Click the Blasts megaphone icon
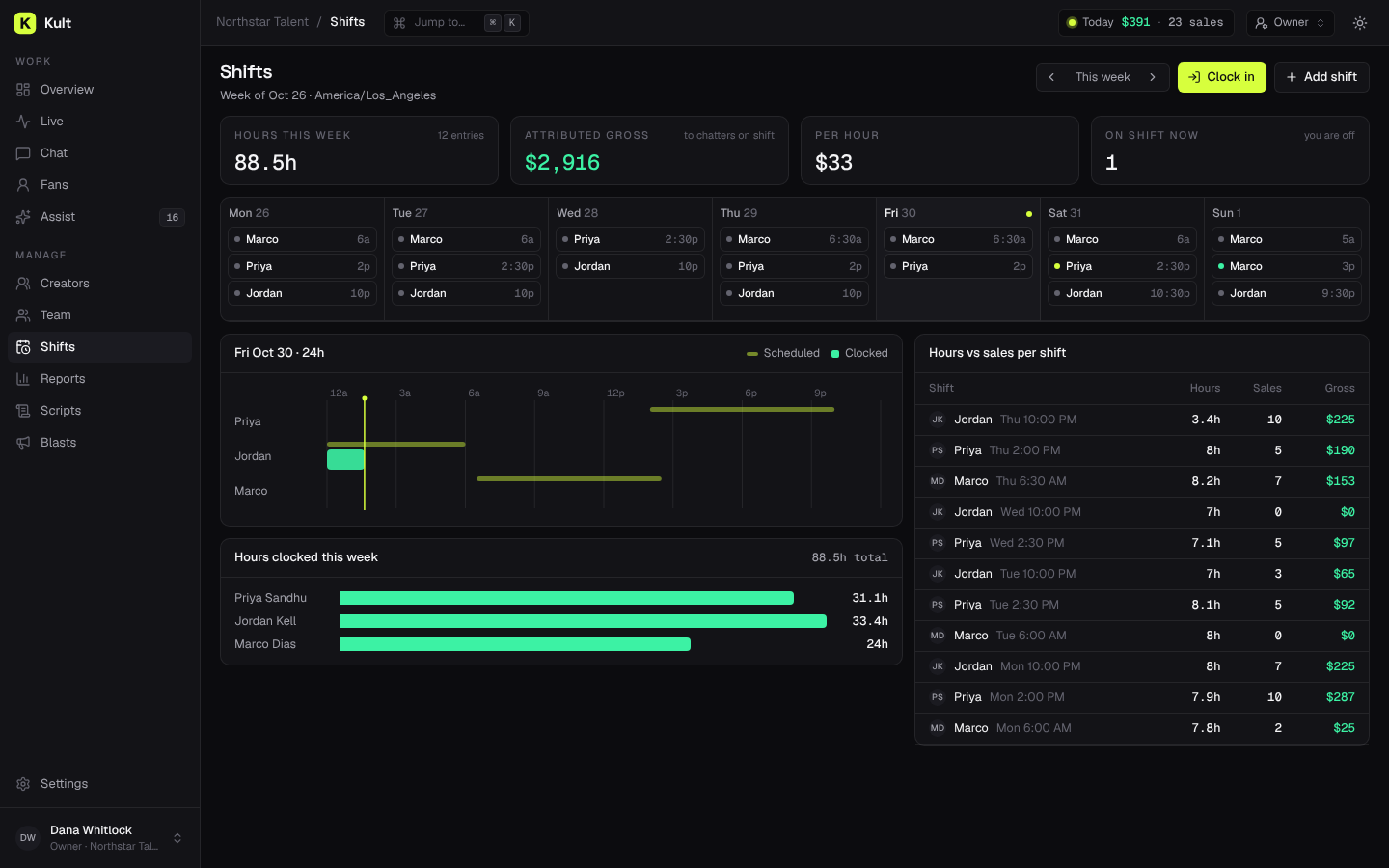Image resolution: width=1389 pixels, height=868 pixels. pyautogui.click(x=23, y=443)
